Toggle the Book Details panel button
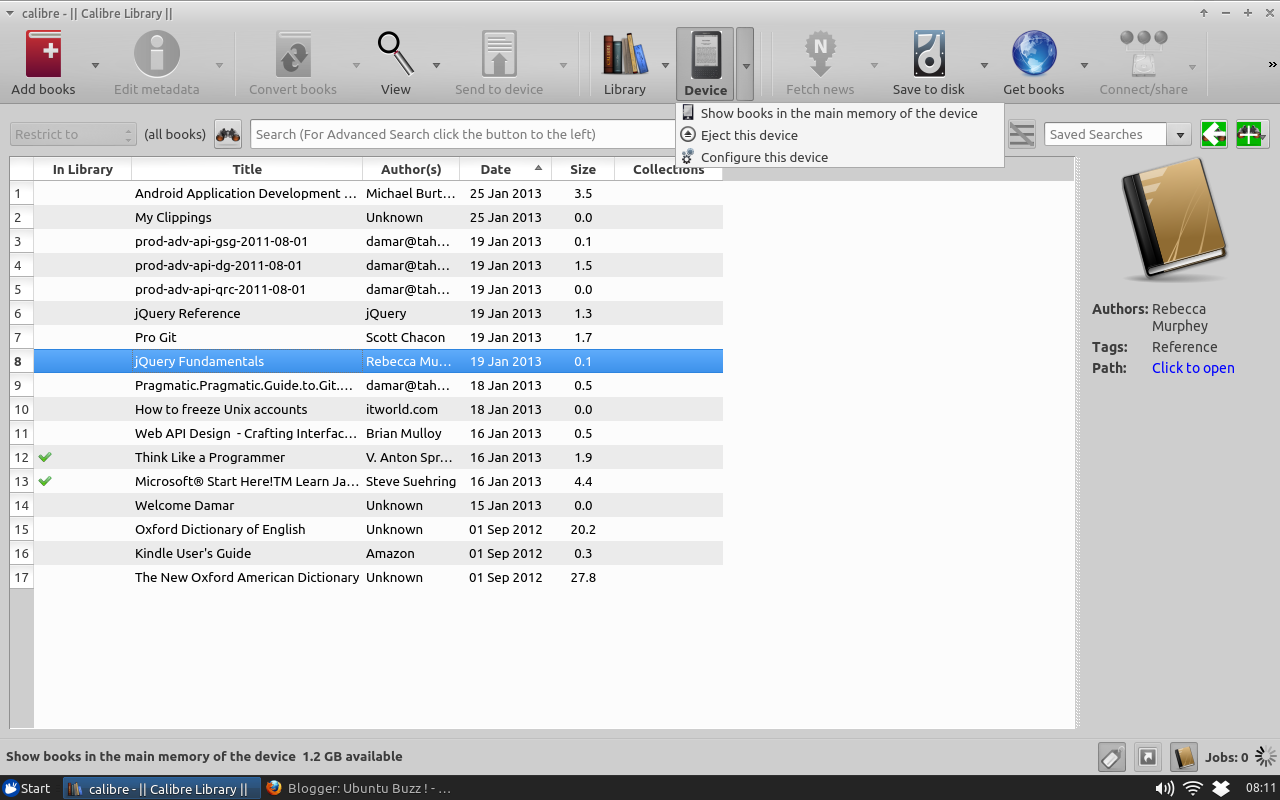This screenshot has height=800, width=1280. pos(1184,757)
